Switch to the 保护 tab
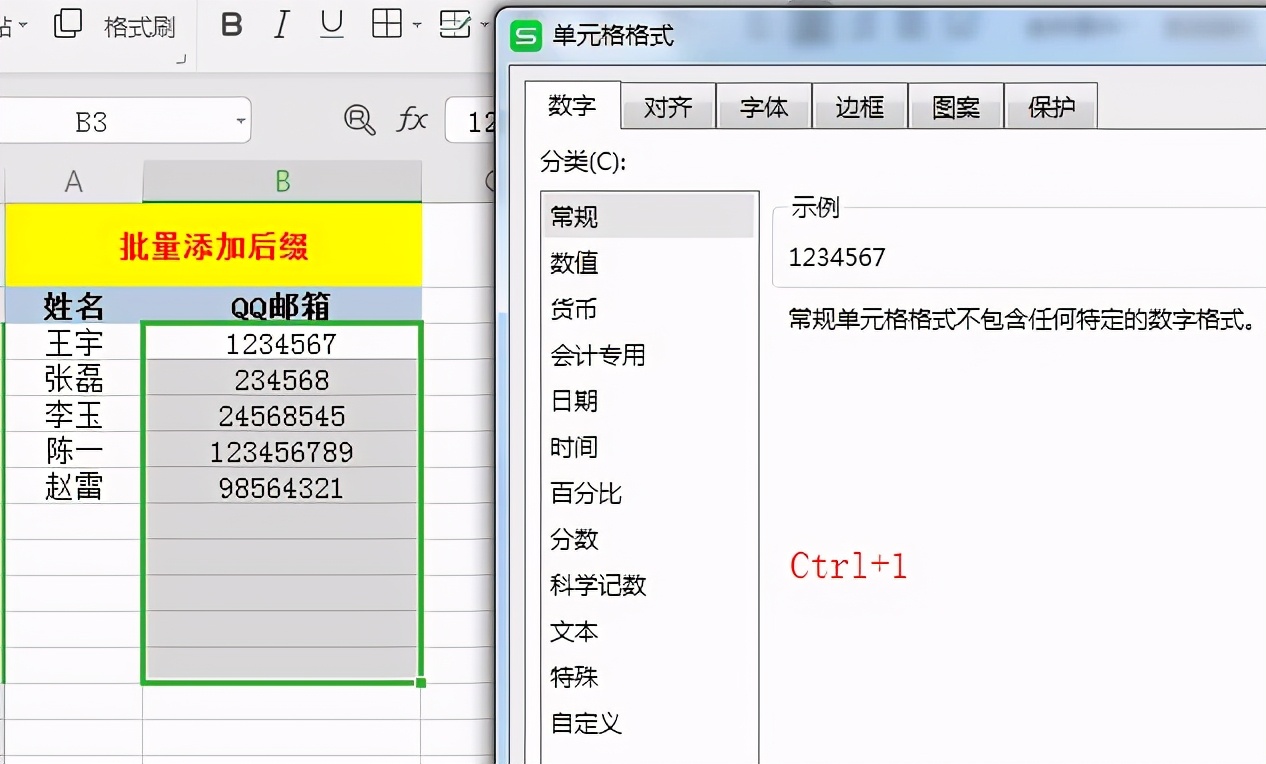Viewport: 1266px width, 764px height. (x=1051, y=107)
